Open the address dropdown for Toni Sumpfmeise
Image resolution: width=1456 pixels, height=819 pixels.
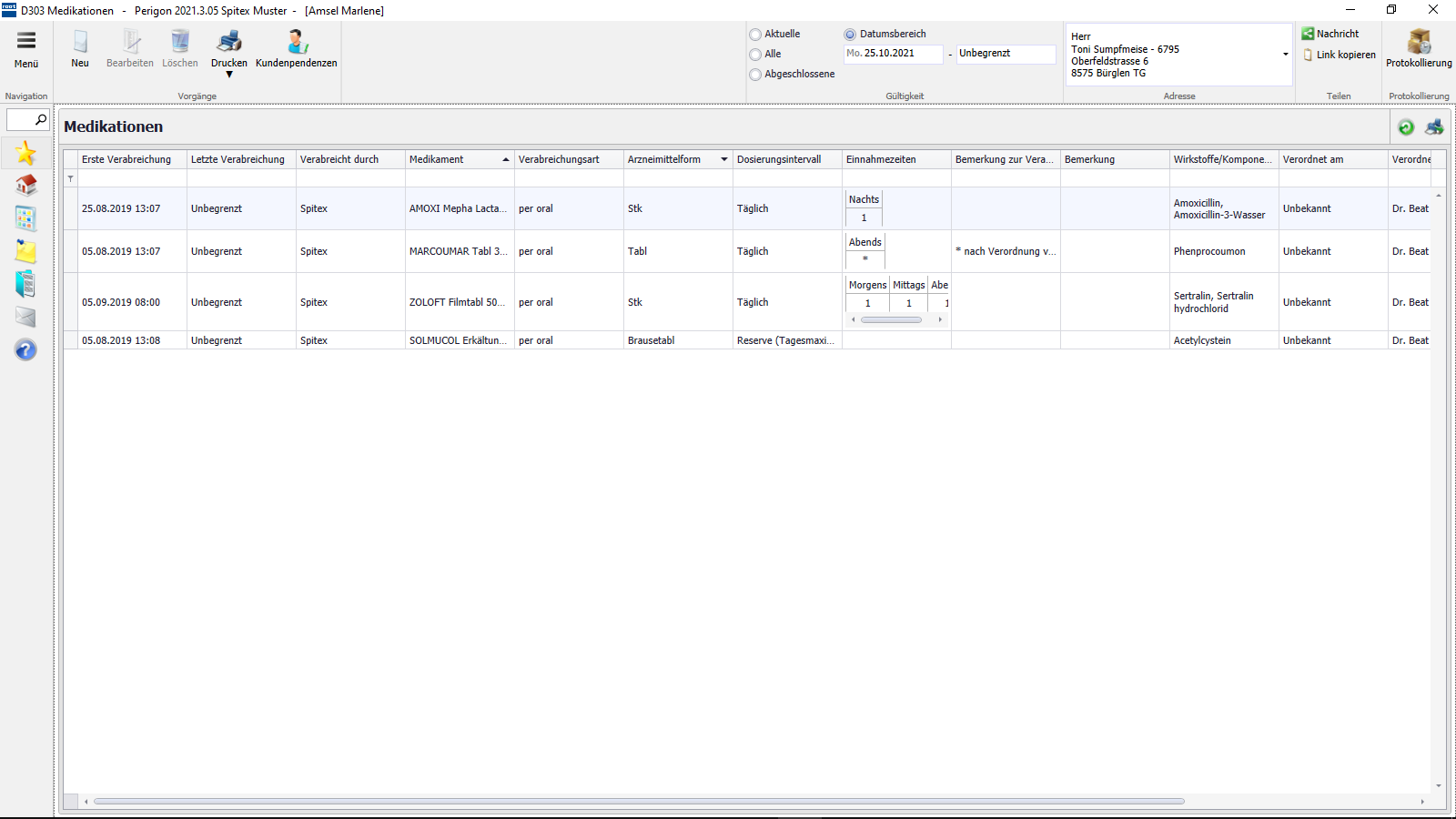point(1285,55)
